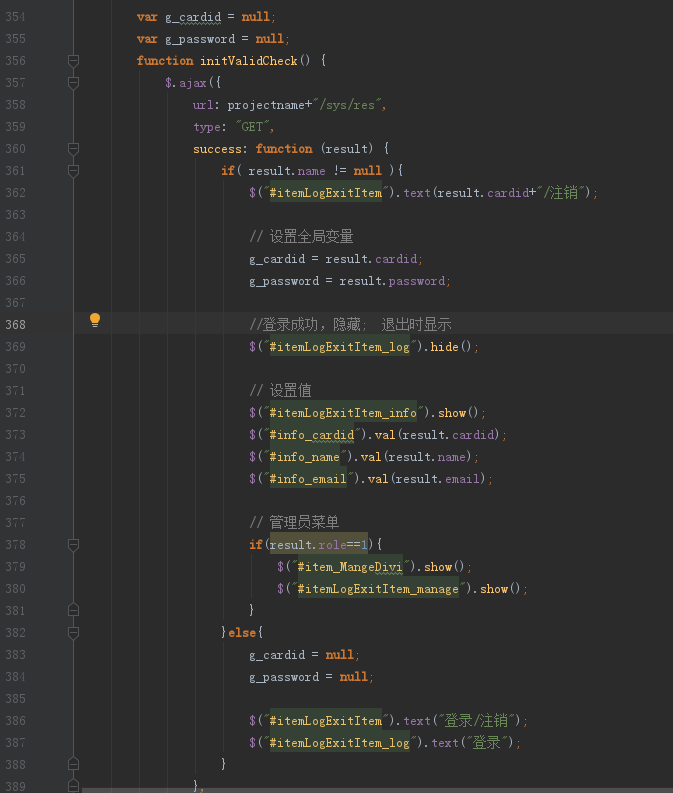Click g_cardid = null on line 383
Viewport: 673px width, 793px height.
pyautogui.click(x=301, y=655)
